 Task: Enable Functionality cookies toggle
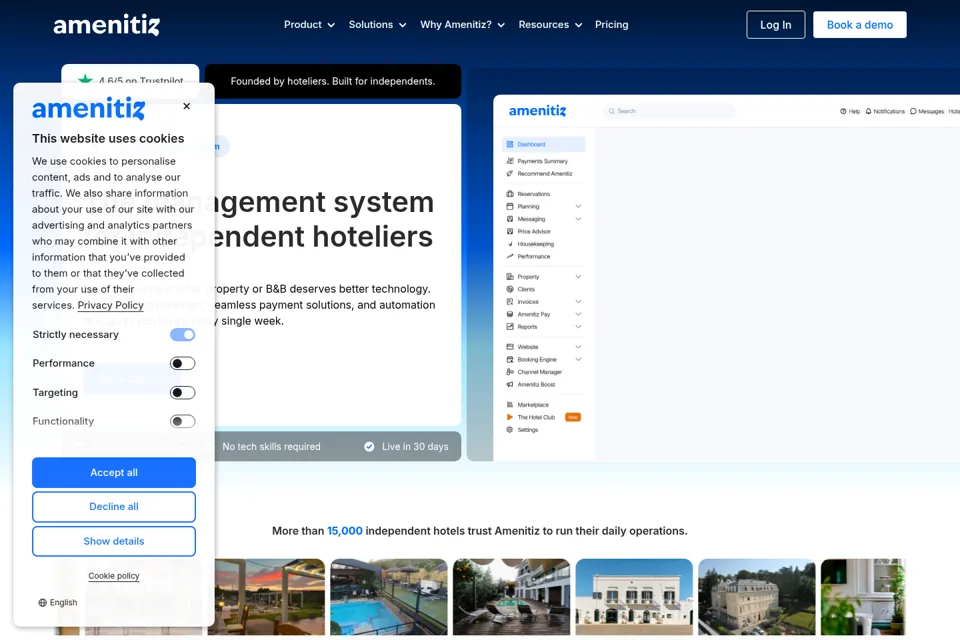tap(182, 421)
